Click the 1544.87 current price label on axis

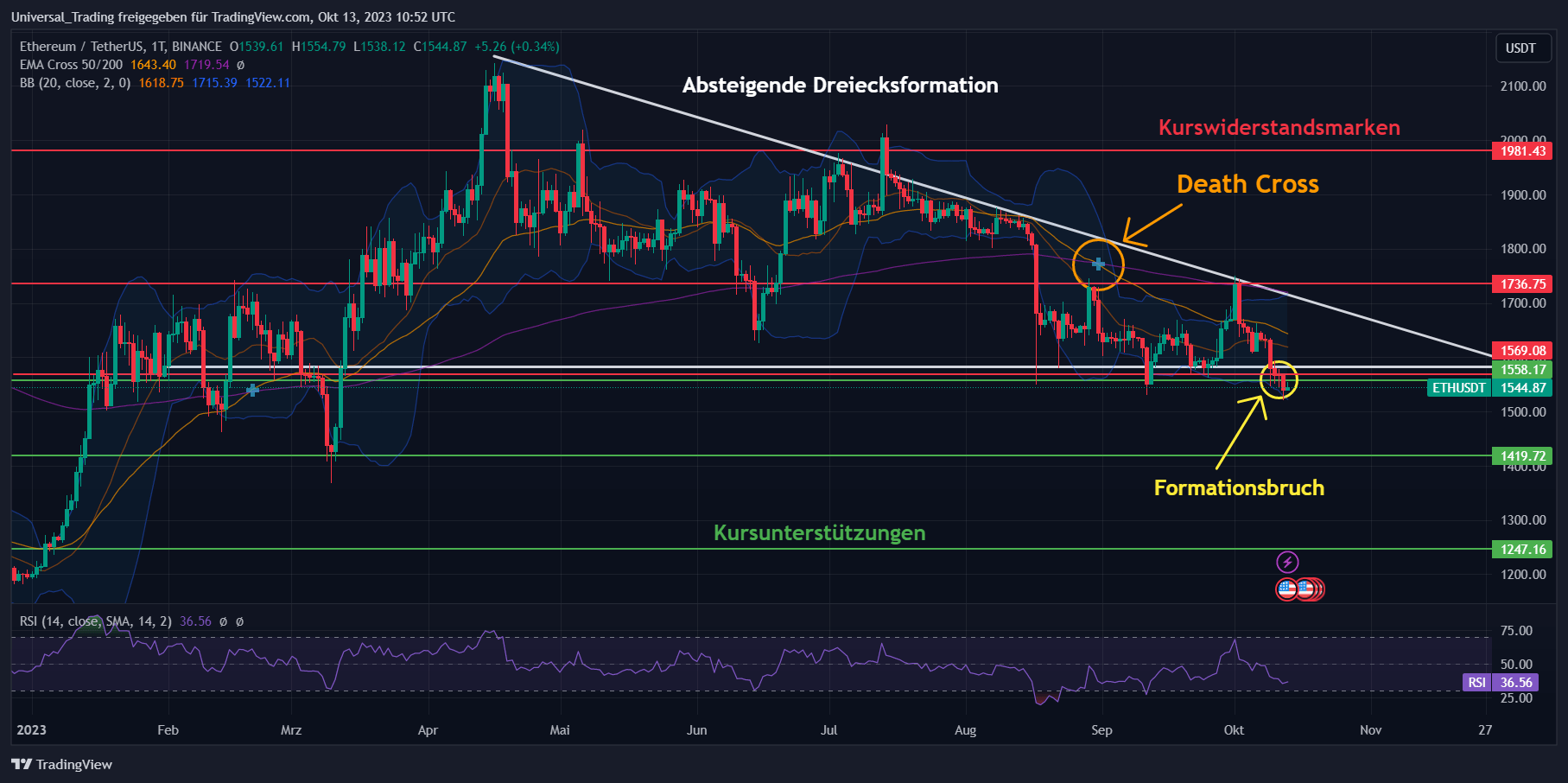click(1522, 388)
